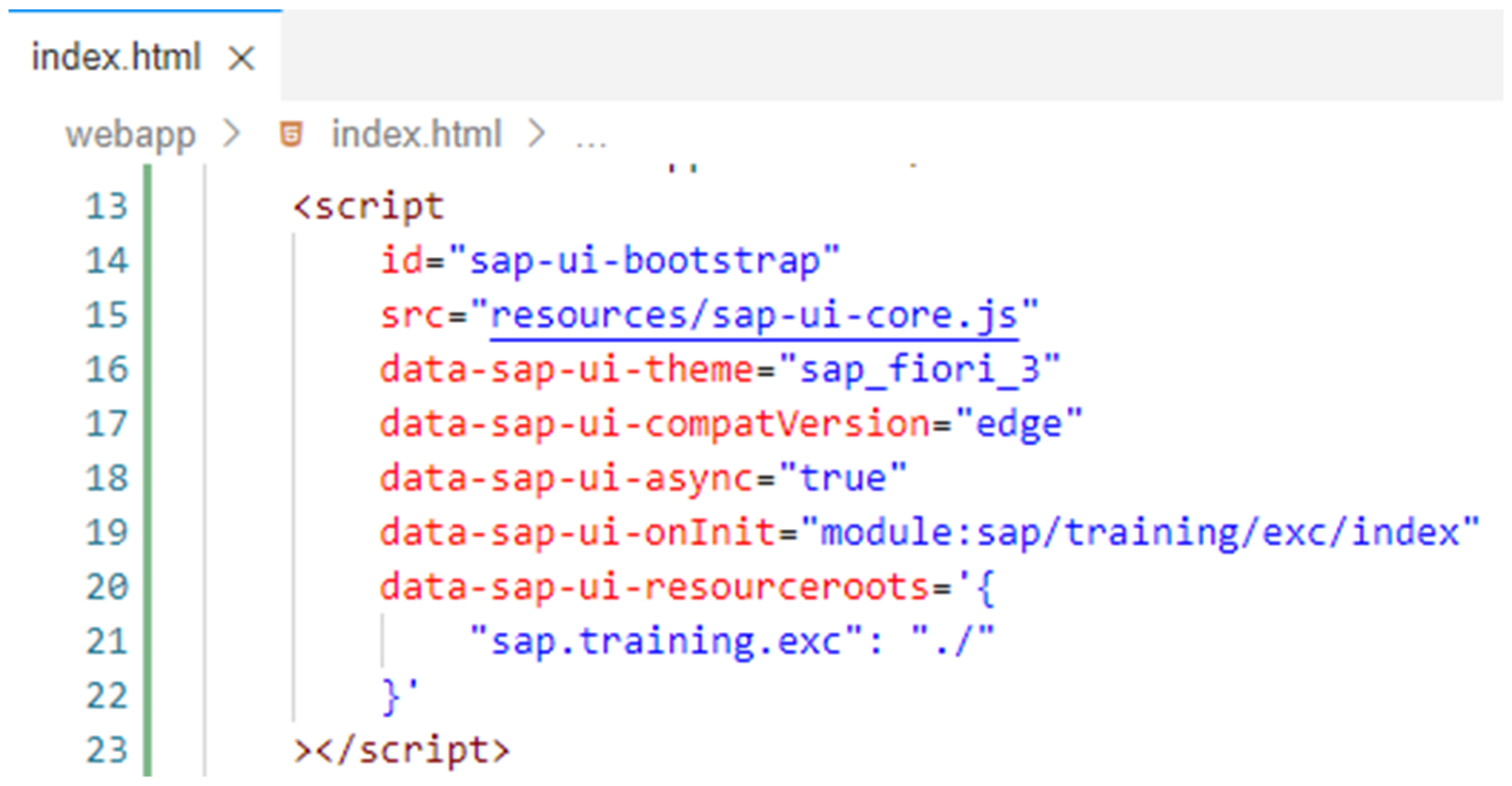
Task: Click the HTML file icon in breadcrumb
Action: pos(291,134)
